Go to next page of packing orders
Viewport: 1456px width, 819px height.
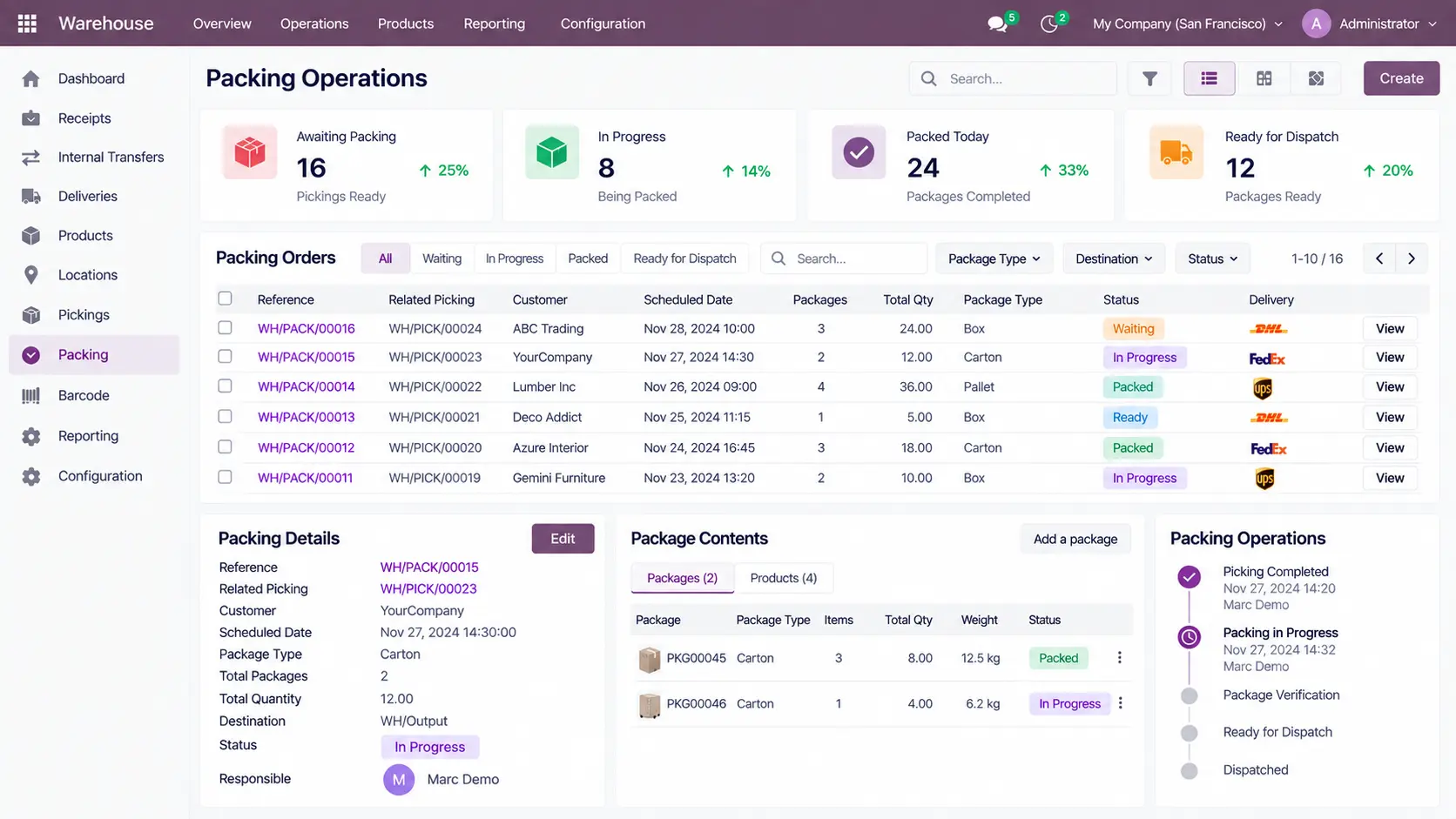(1412, 258)
